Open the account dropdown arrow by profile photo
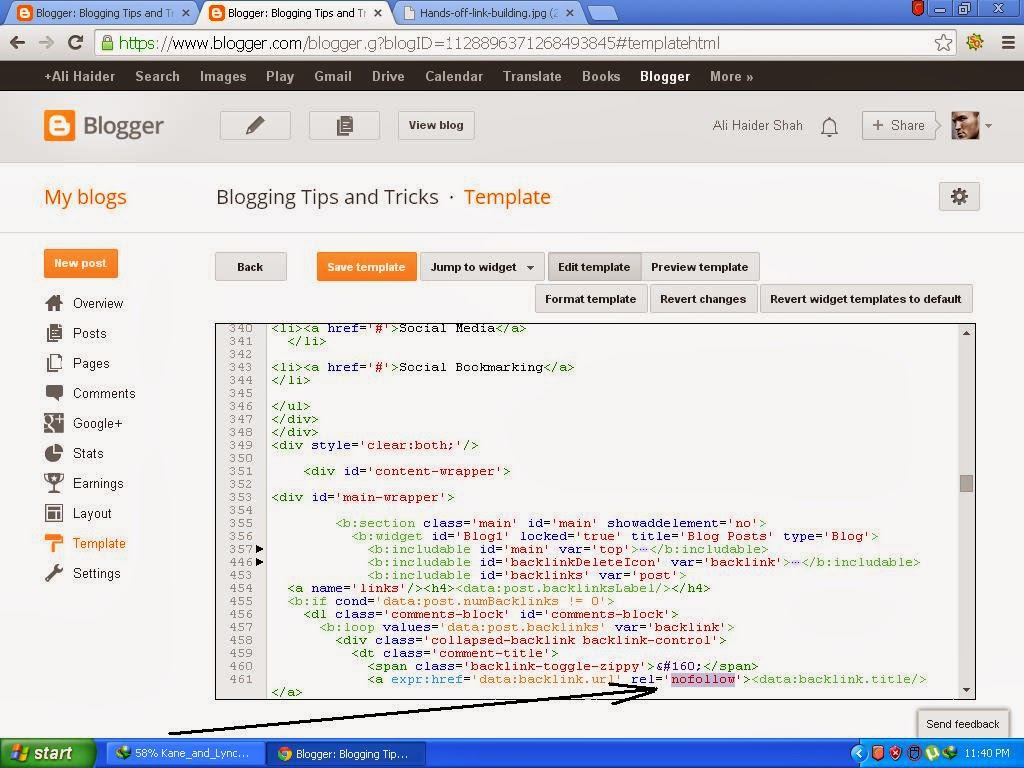The image size is (1024, 768). point(989,125)
